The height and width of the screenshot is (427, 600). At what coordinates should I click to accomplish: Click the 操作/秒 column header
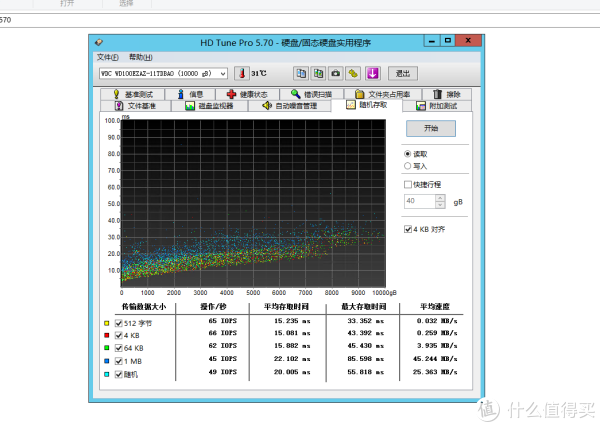point(213,307)
